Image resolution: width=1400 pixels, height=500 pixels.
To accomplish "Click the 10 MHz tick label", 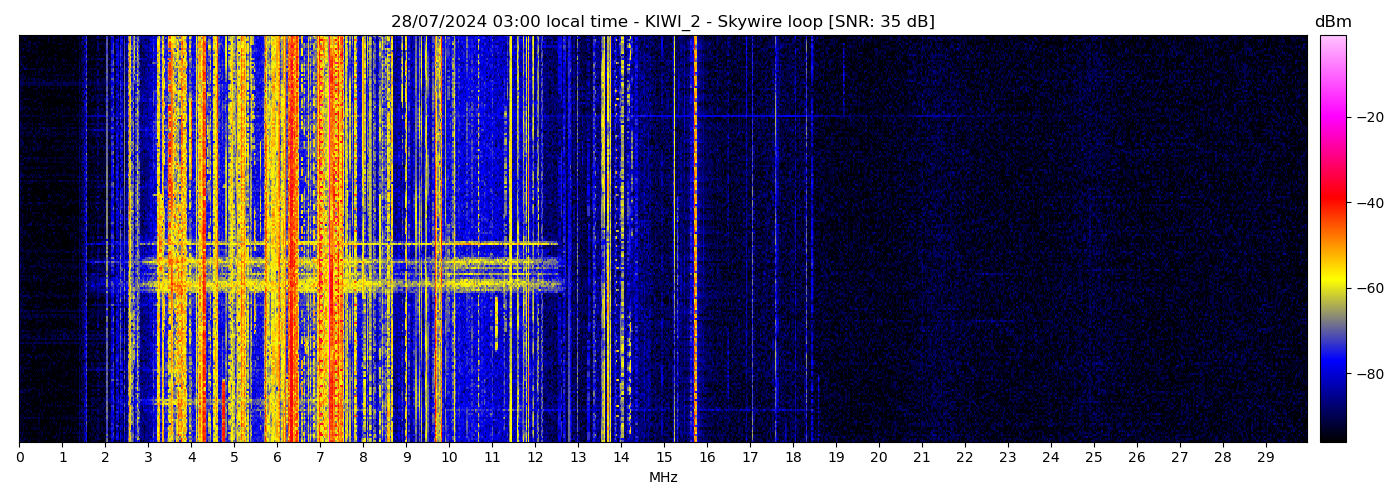I will tap(449, 458).
